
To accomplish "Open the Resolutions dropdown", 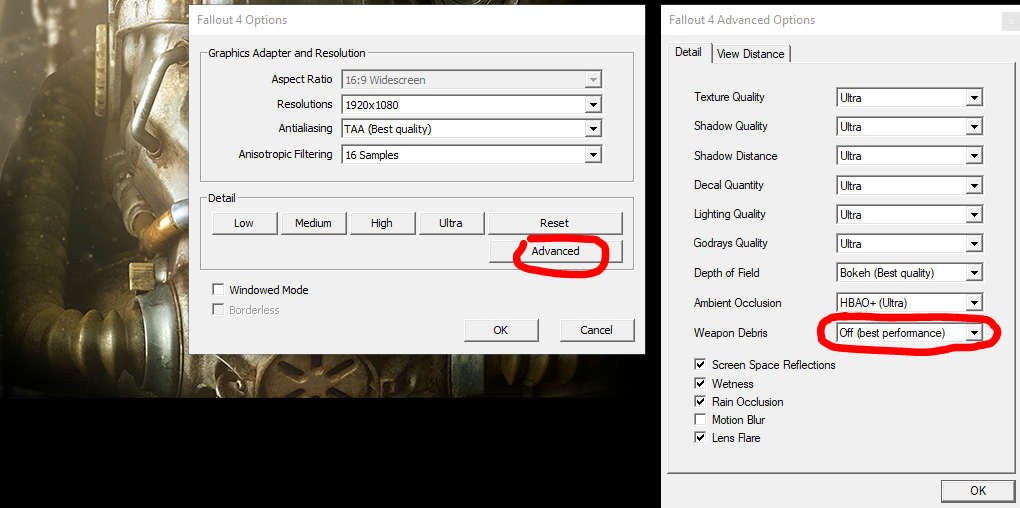I will [472, 104].
